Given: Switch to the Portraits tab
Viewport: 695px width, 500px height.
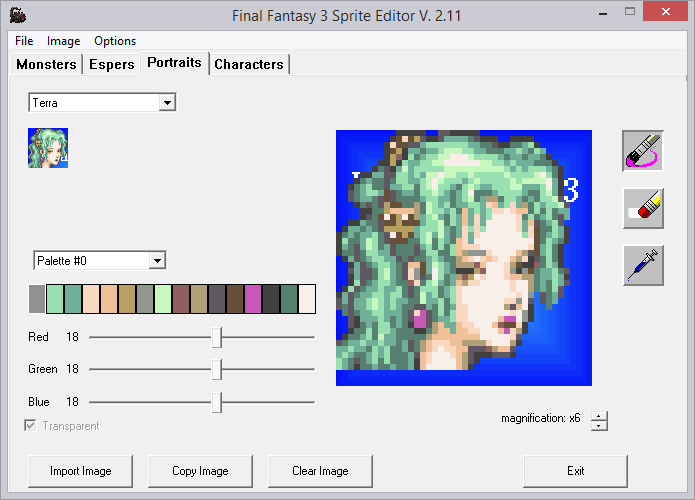Looking at the screenshot, I should coord(174,62).
